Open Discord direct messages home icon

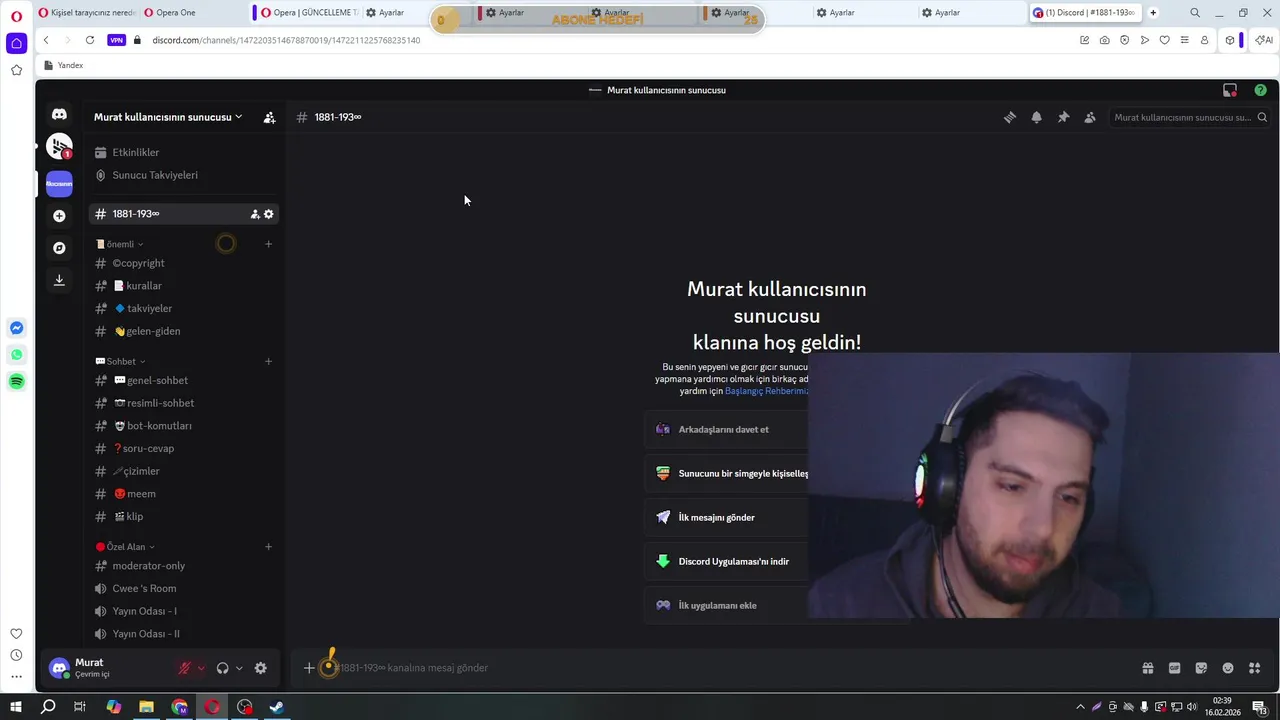click(x=59, y=115)
